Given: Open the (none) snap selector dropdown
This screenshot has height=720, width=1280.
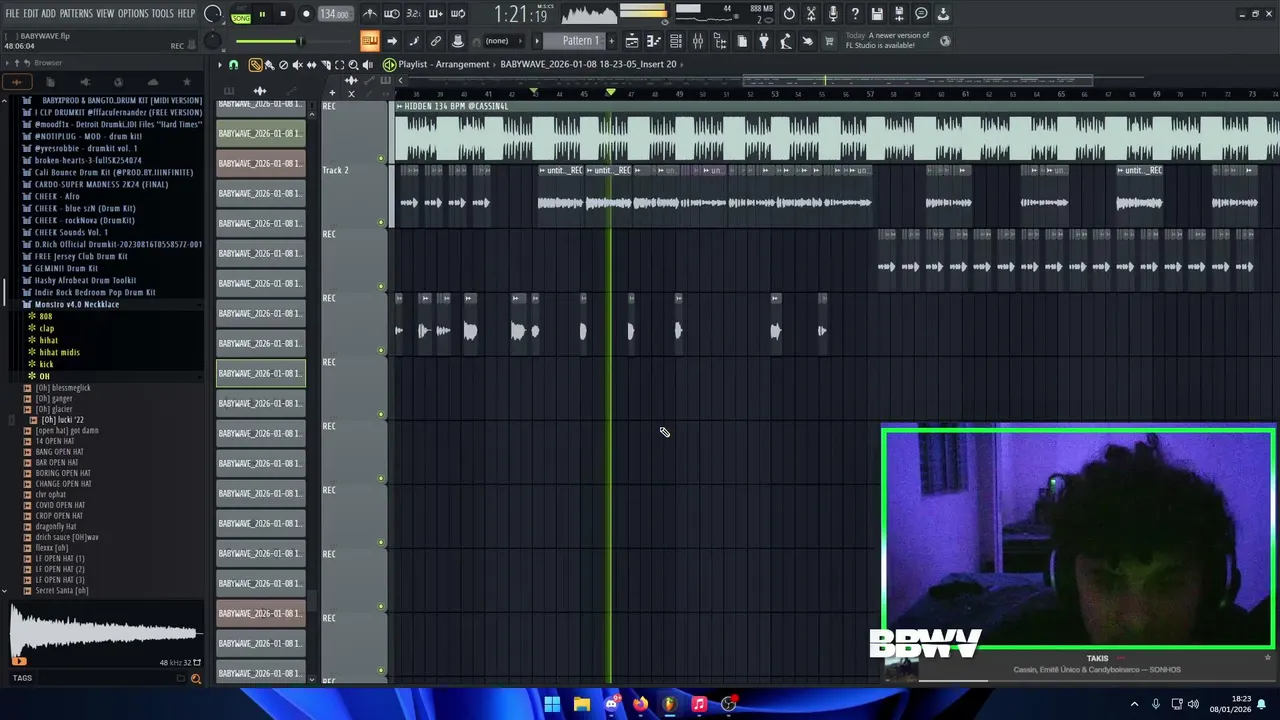Looking at the screenshot, I should (504, 41).
